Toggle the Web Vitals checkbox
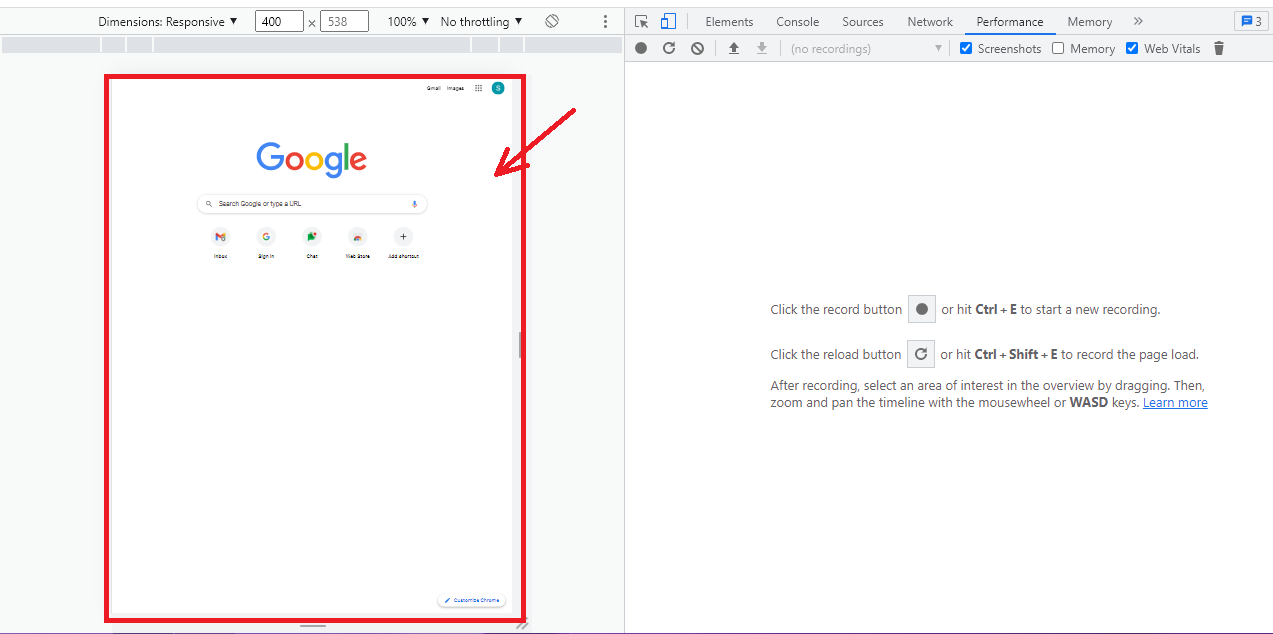This screenshot has width=1273, height=634. click(x=1132, y=48)
